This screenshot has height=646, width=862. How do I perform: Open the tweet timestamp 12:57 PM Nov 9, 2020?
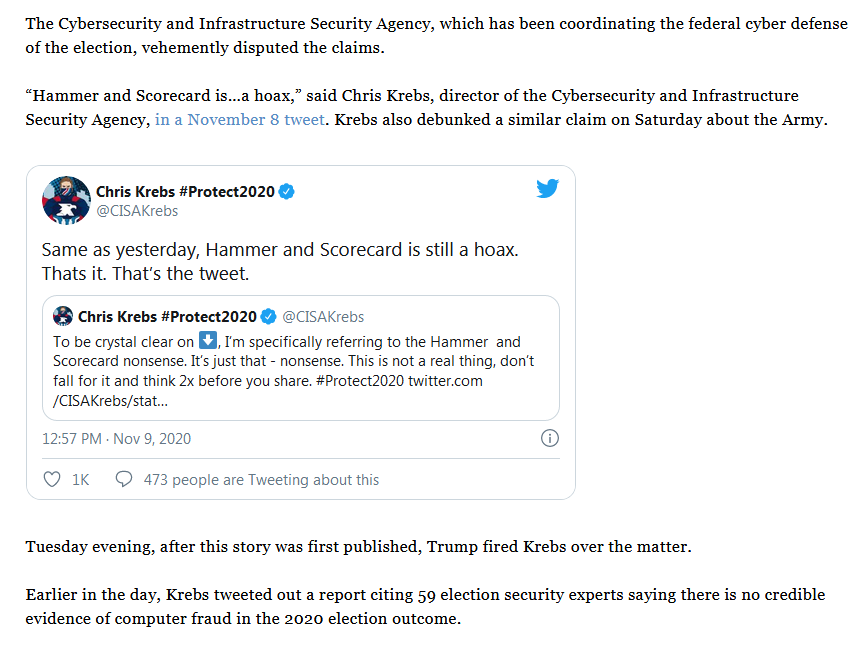click(116, 439)
